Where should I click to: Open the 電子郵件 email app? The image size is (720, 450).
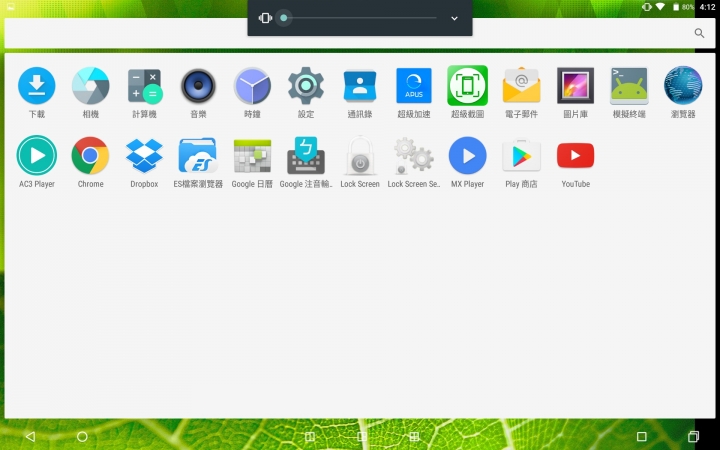521,86
